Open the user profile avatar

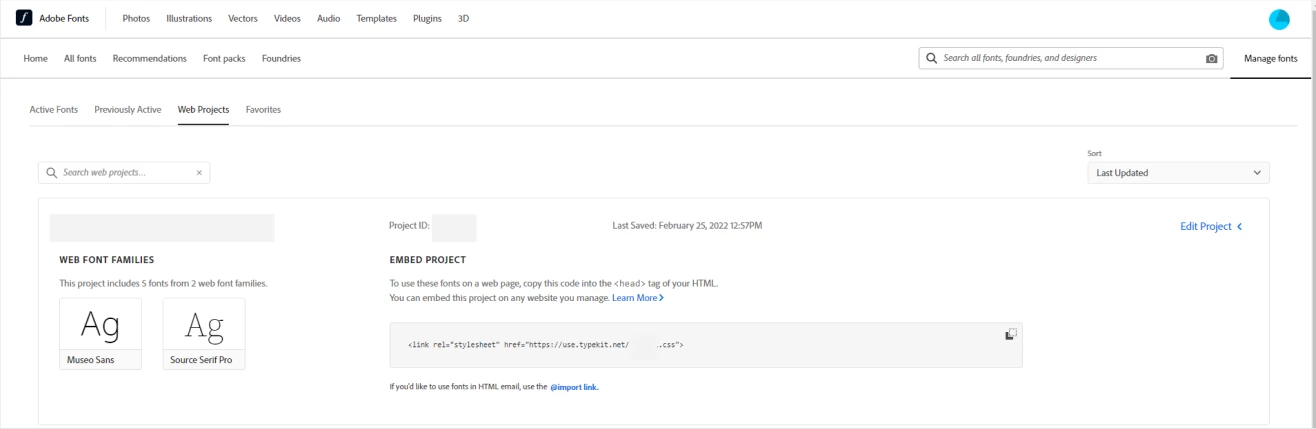[1279, 19]
